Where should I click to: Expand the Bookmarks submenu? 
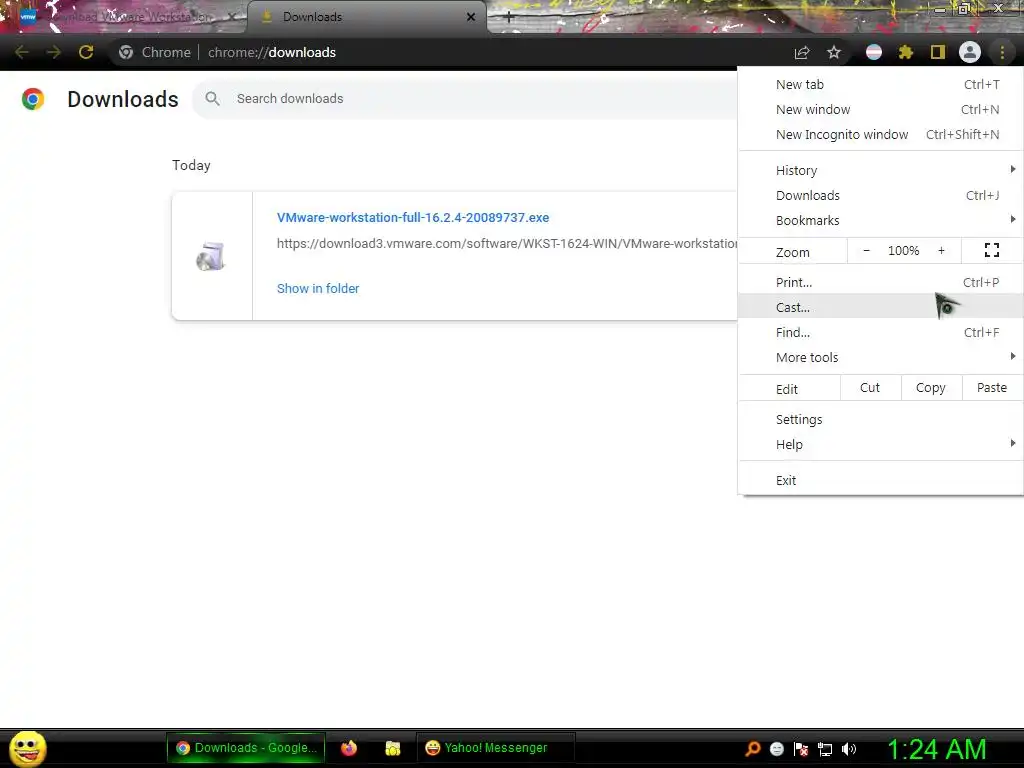880,221
